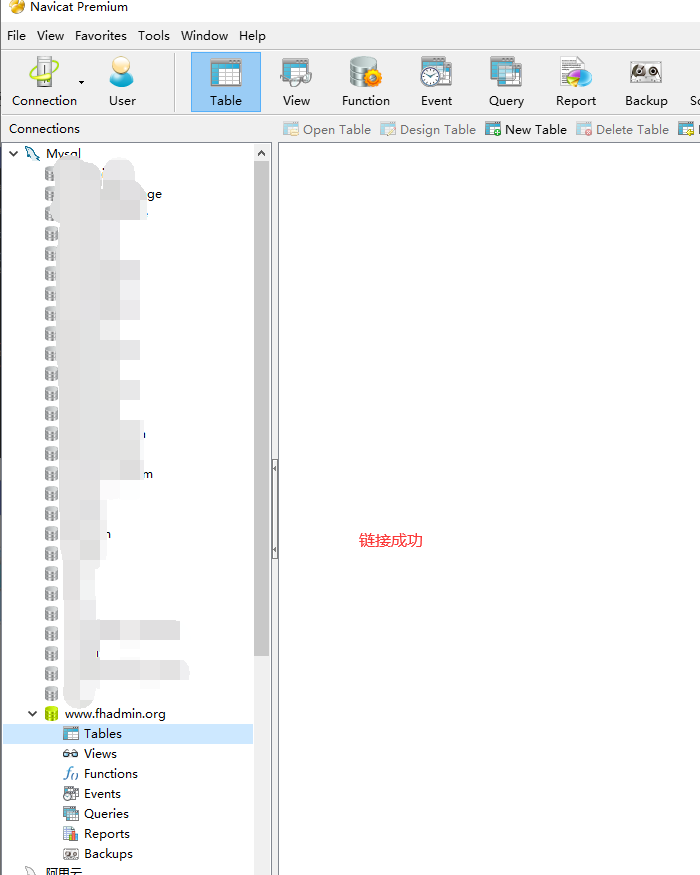Image resolution: width=700 pixels, height=875 pixels.
Task: Click the Open Table button
Action: click(327, 129)
